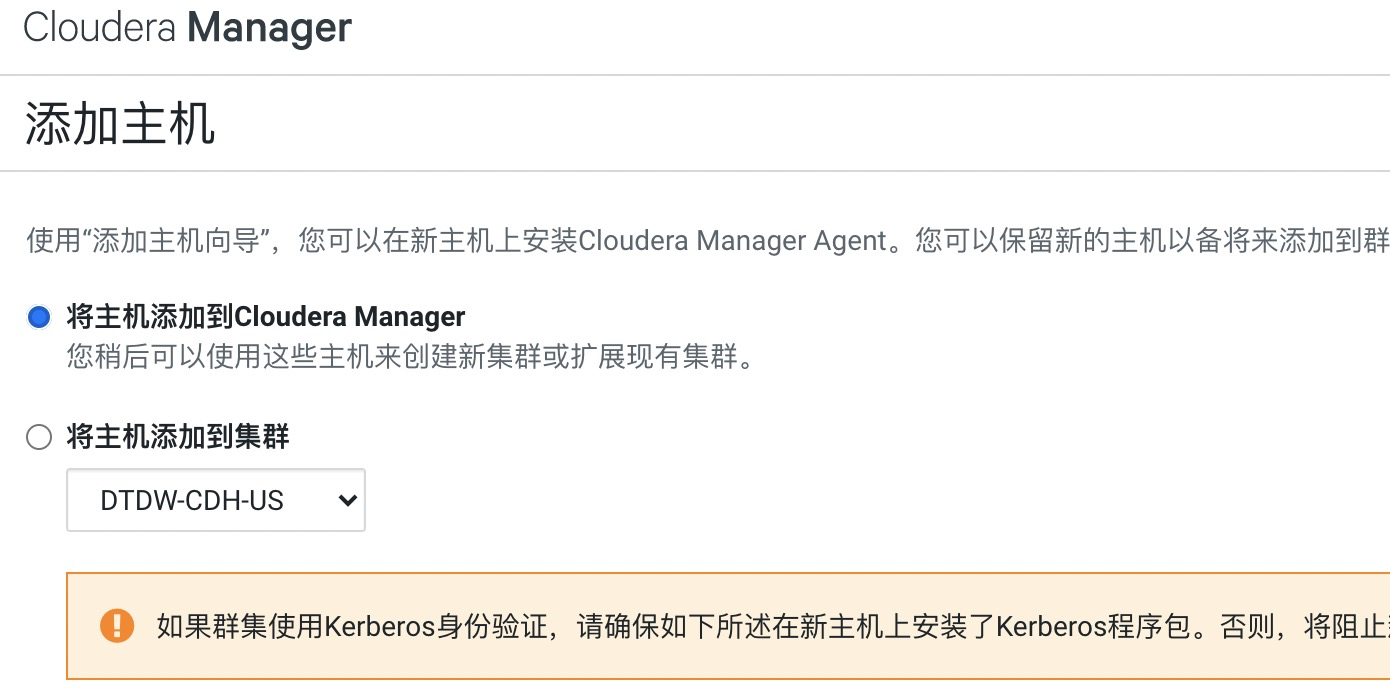Open the DTDW-CDH-US cluster dropdown
The width and height of the screenshot is (1390, 694).
pyautogui.click(x=216, y=500)
